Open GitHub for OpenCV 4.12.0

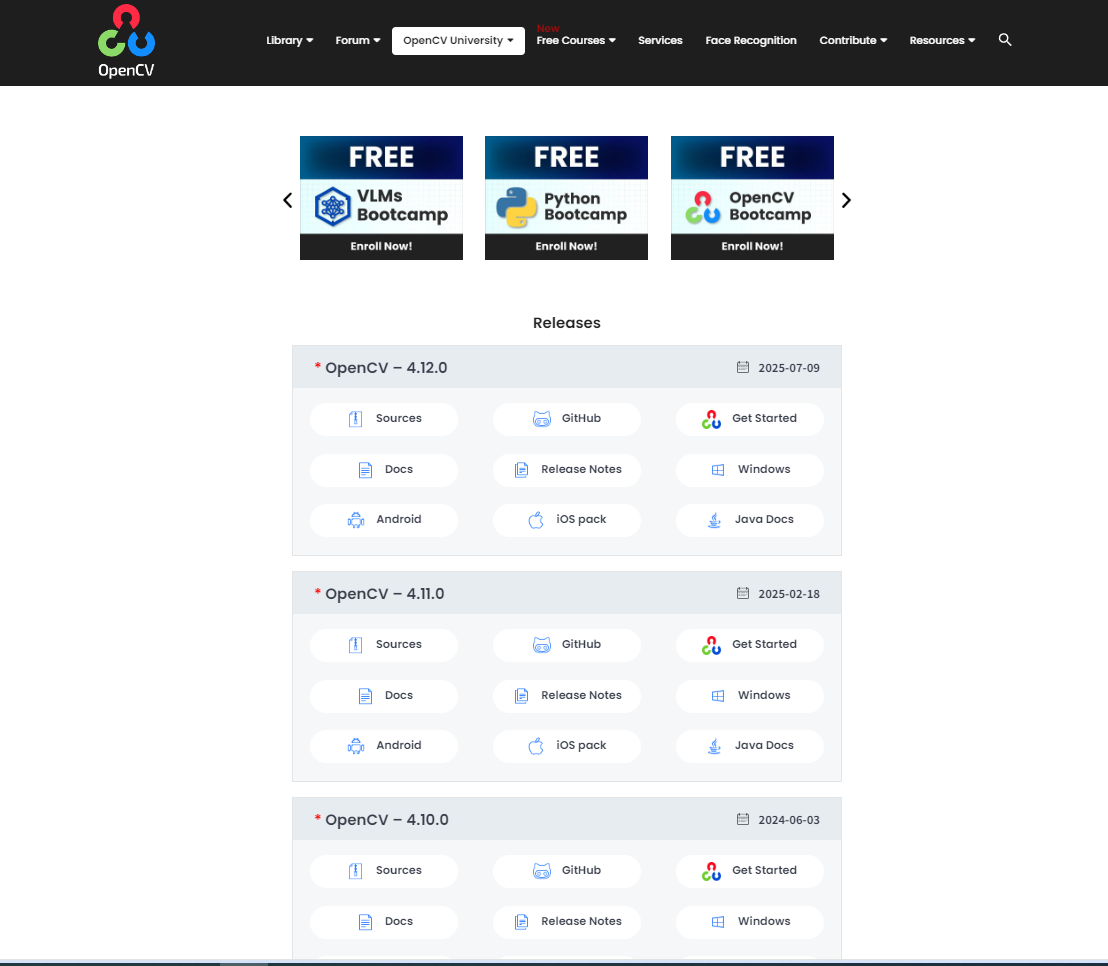pos(567,419)
